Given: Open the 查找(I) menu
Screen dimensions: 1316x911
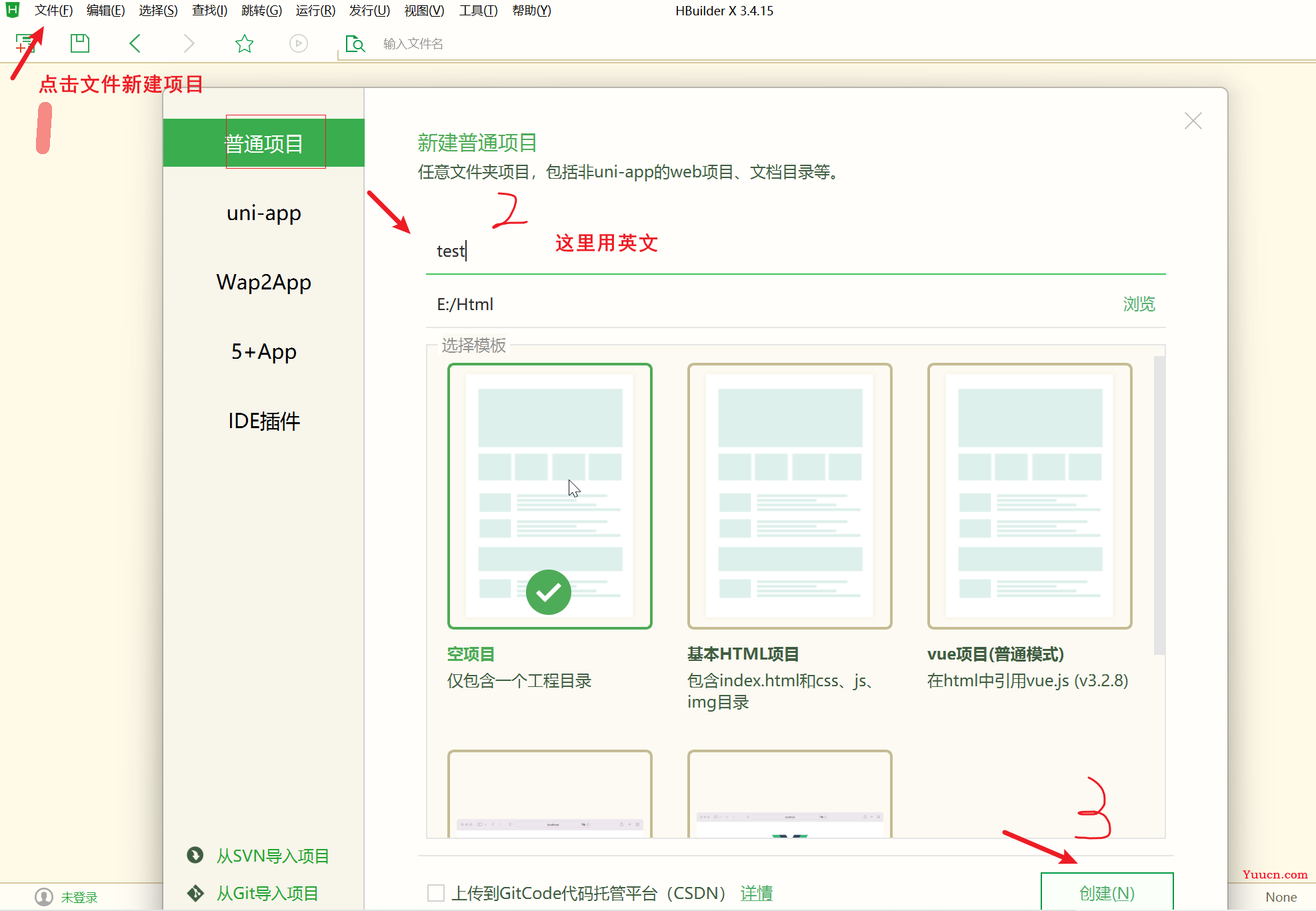Looking at the screenshot, I should click(x=209, y=11).
